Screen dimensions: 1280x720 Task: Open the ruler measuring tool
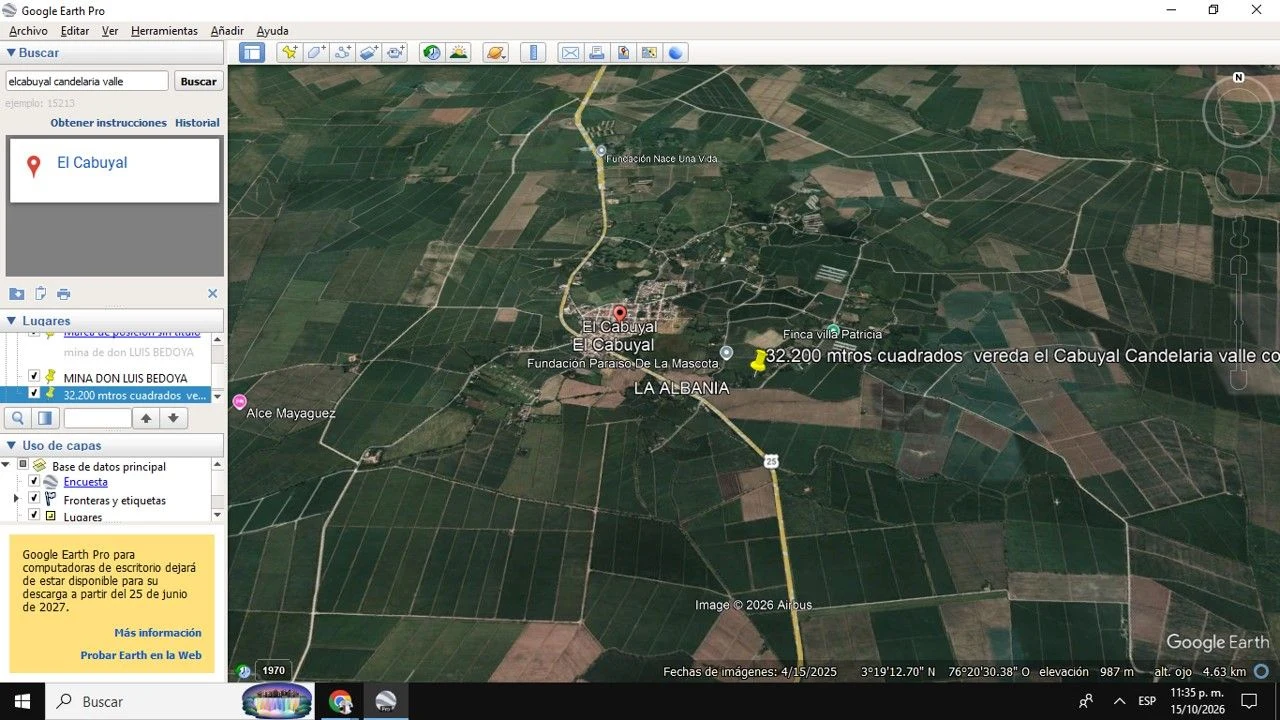(533, 52)
